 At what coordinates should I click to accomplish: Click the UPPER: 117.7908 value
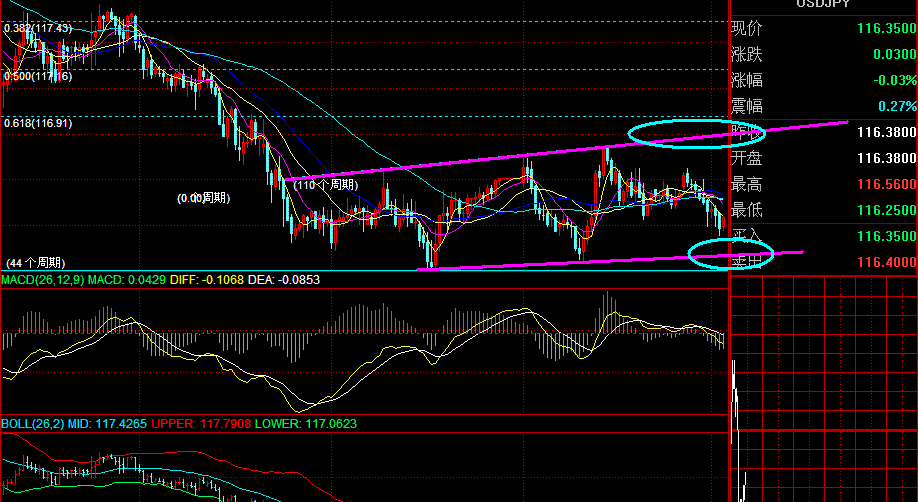click(201, 424)
